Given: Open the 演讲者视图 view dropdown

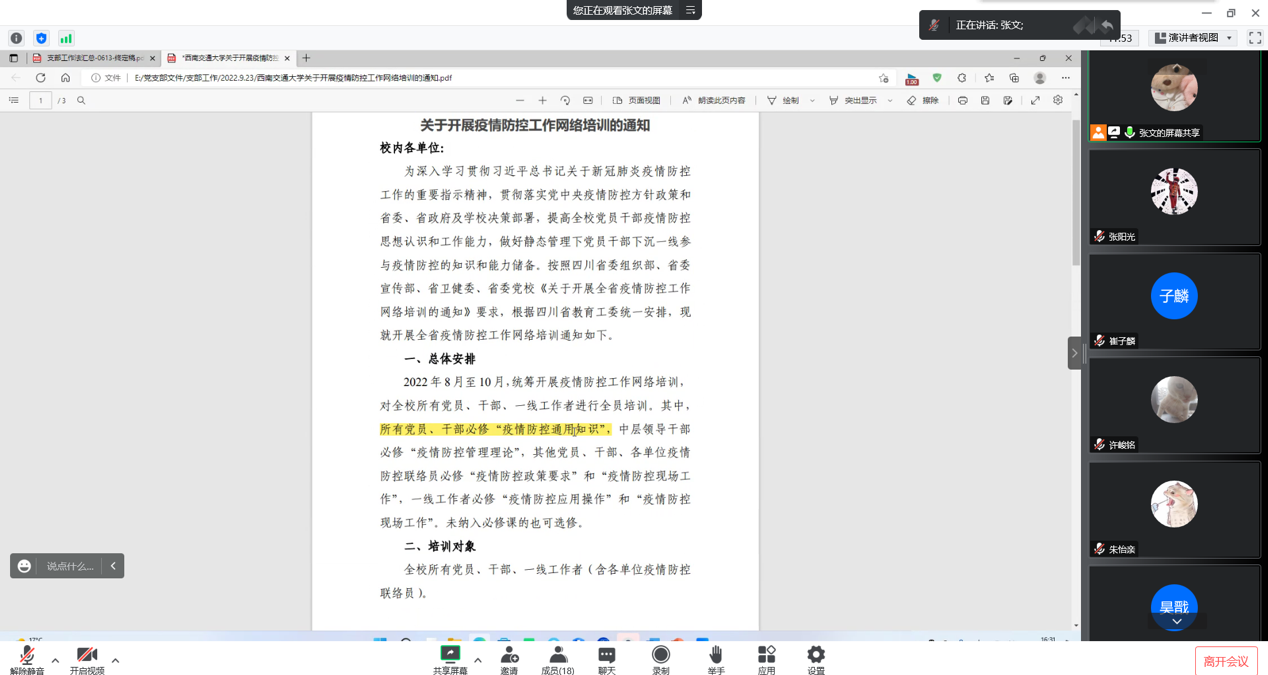Looking at the screenshot, I should pos(1194,38).
